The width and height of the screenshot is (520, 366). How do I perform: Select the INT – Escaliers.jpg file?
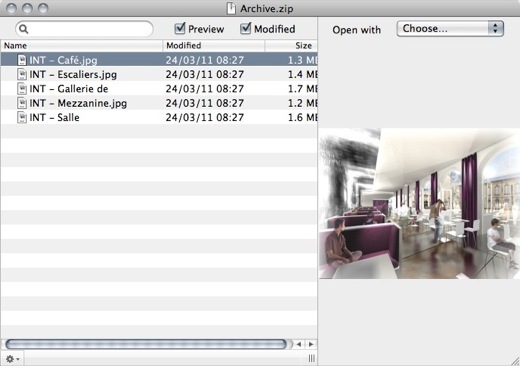click(159, 74)
